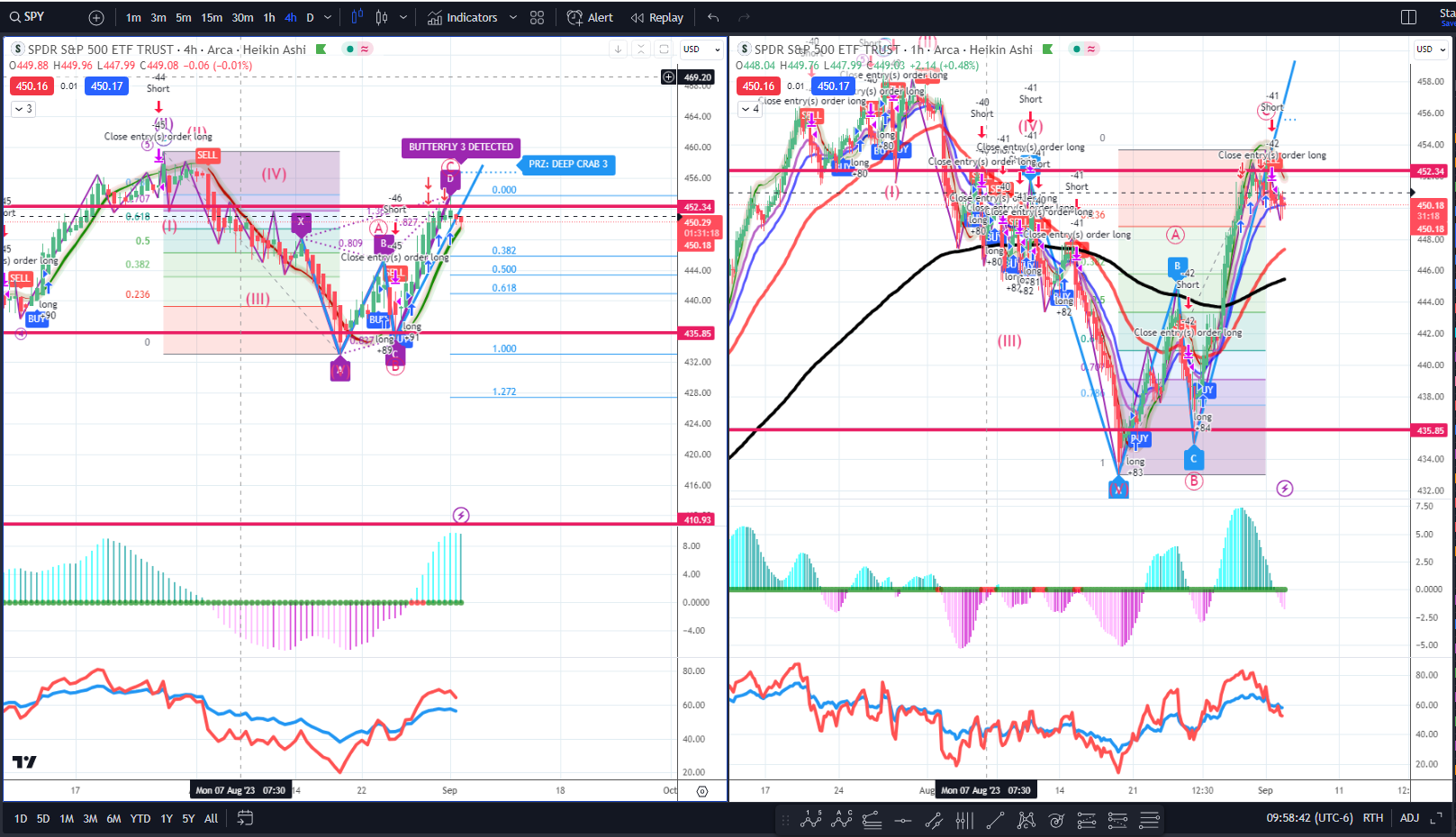Select the 1M date range
Image resolution: width=1456 pixels, height=837 pixels.
pyautogui.click(x=67, y=819)
